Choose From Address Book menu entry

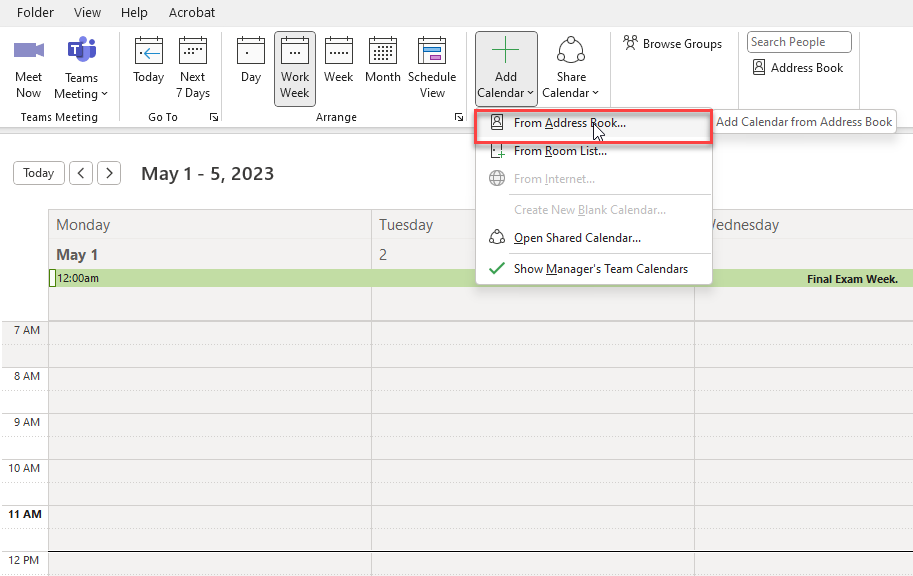tap(569, 123)
